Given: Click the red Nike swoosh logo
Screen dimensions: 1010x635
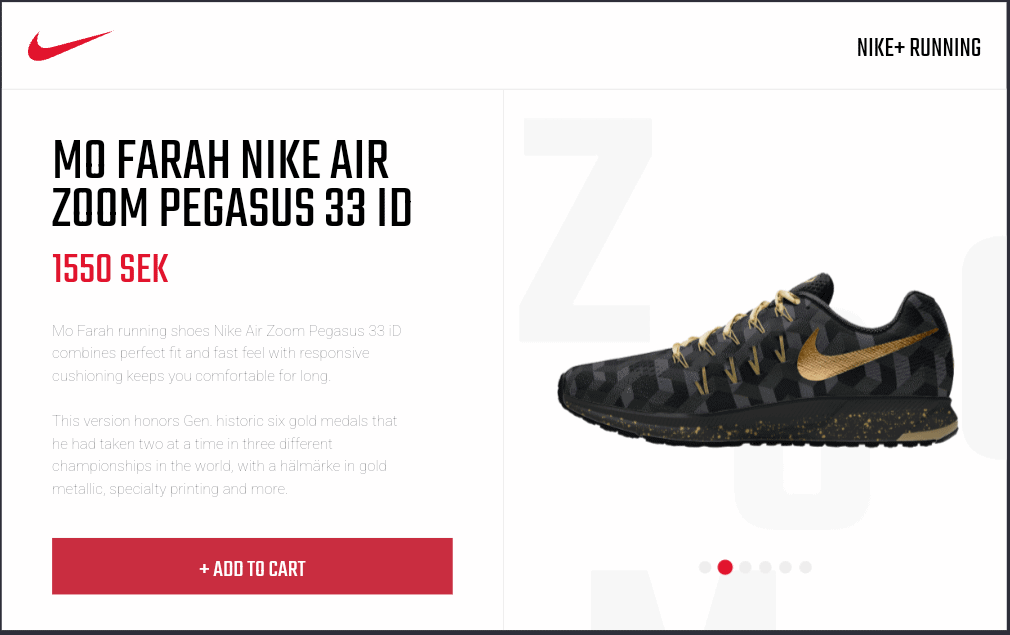Looking at the screenshot, I should coord(70,46).
